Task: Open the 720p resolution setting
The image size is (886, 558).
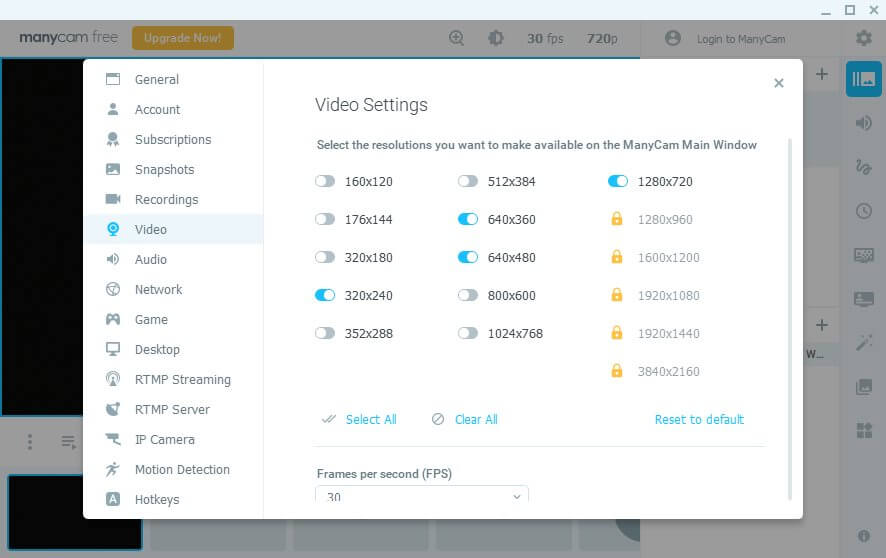Action: [602, 38]
